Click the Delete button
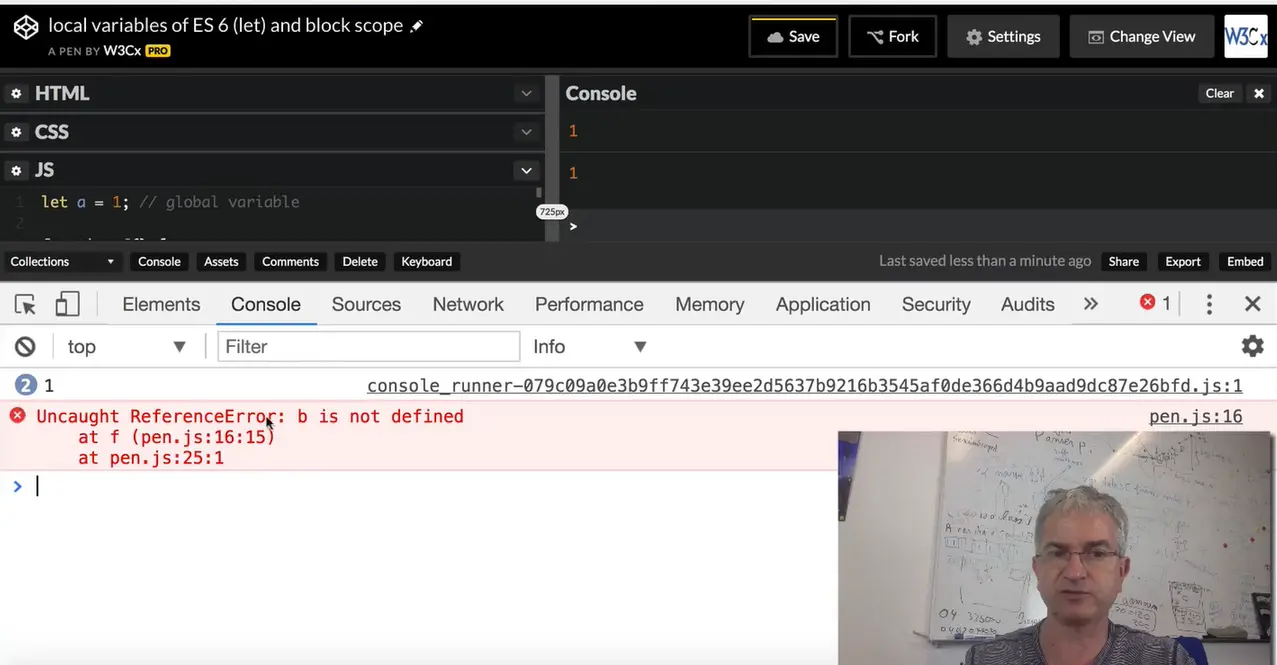 360,261
